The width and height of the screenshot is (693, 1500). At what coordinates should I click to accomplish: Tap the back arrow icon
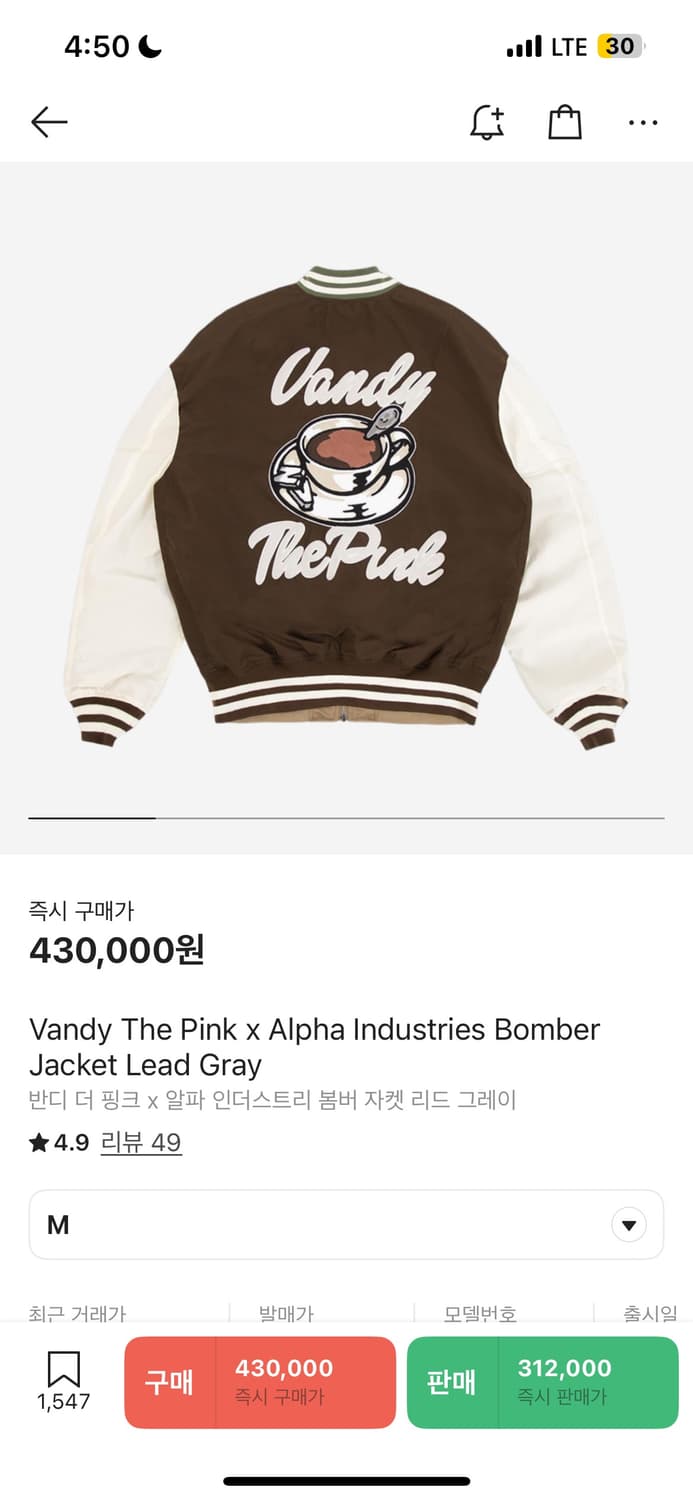tap(49, 122)
